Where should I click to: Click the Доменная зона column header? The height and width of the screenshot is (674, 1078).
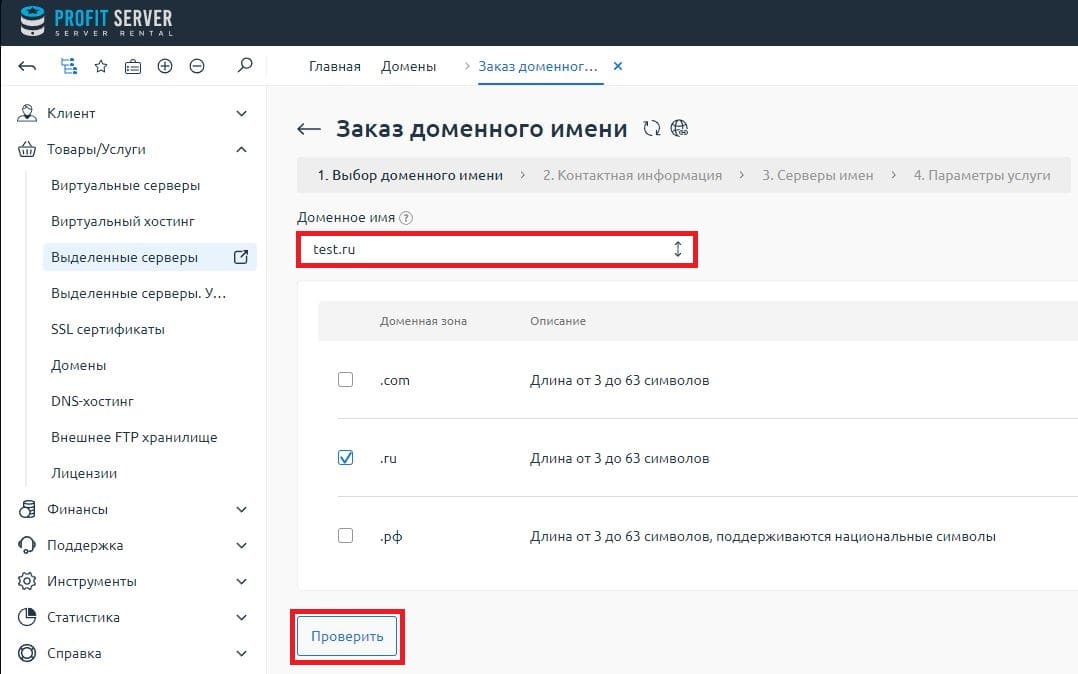[x=424, y=321]
